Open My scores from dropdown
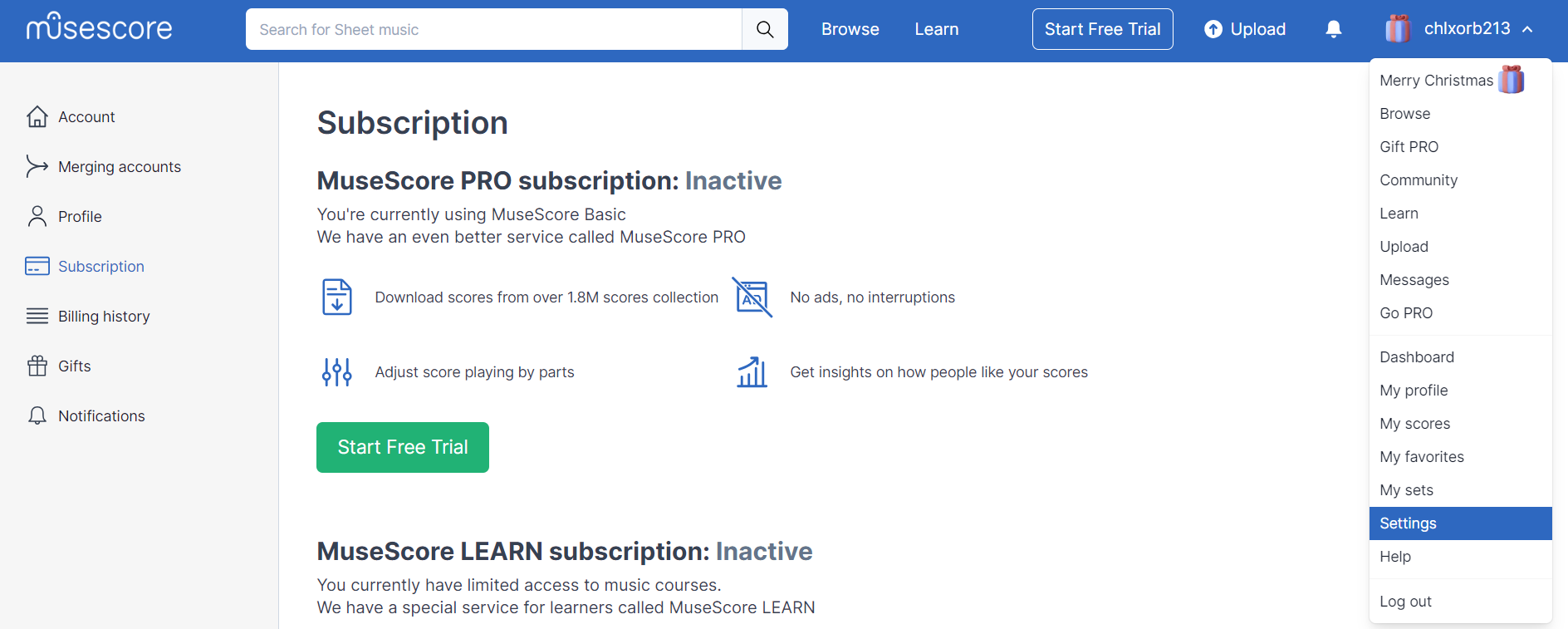The width and height of the screenshot is (1568, 629). 1461,423
